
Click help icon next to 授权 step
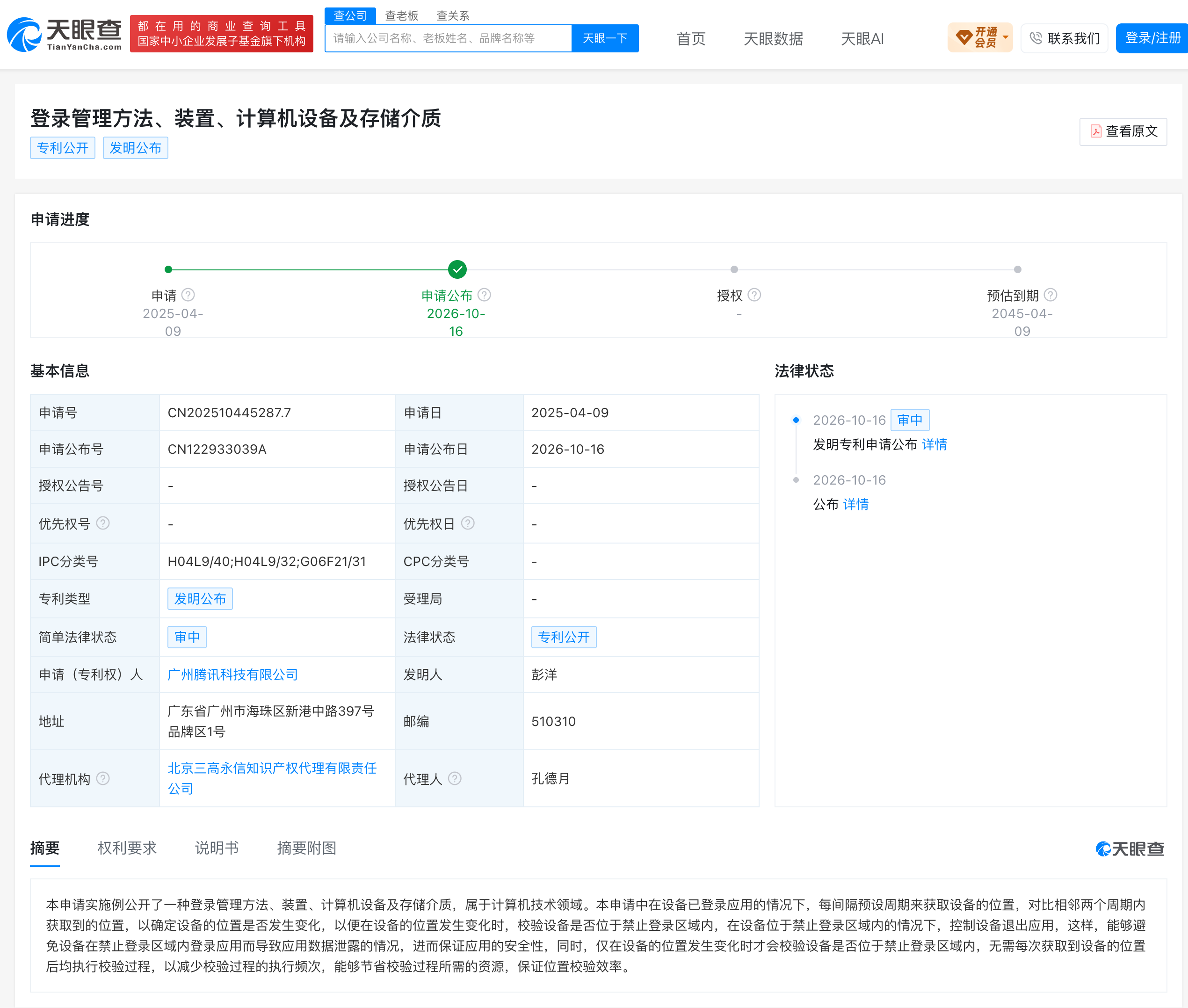pyautogui.click(x=754, y=295)
